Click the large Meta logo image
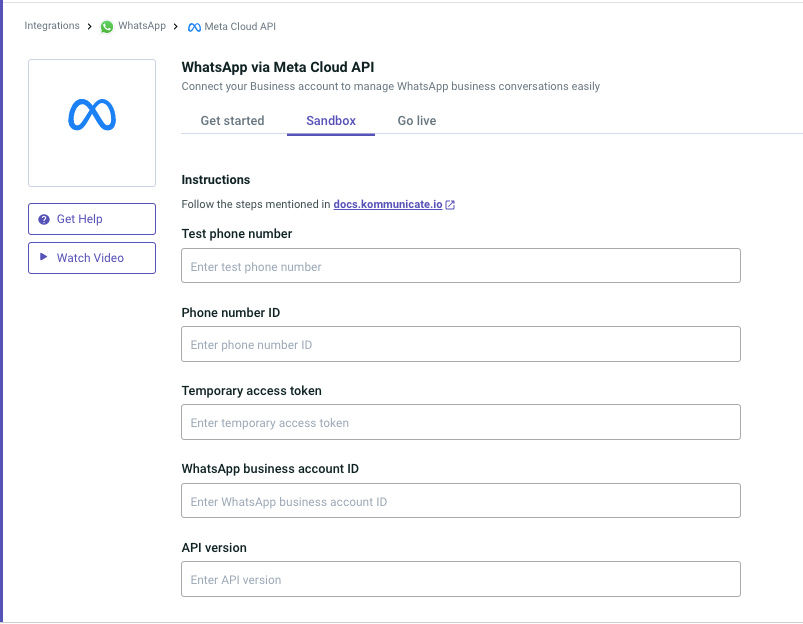803x624 pixels. tap(92, 115)
